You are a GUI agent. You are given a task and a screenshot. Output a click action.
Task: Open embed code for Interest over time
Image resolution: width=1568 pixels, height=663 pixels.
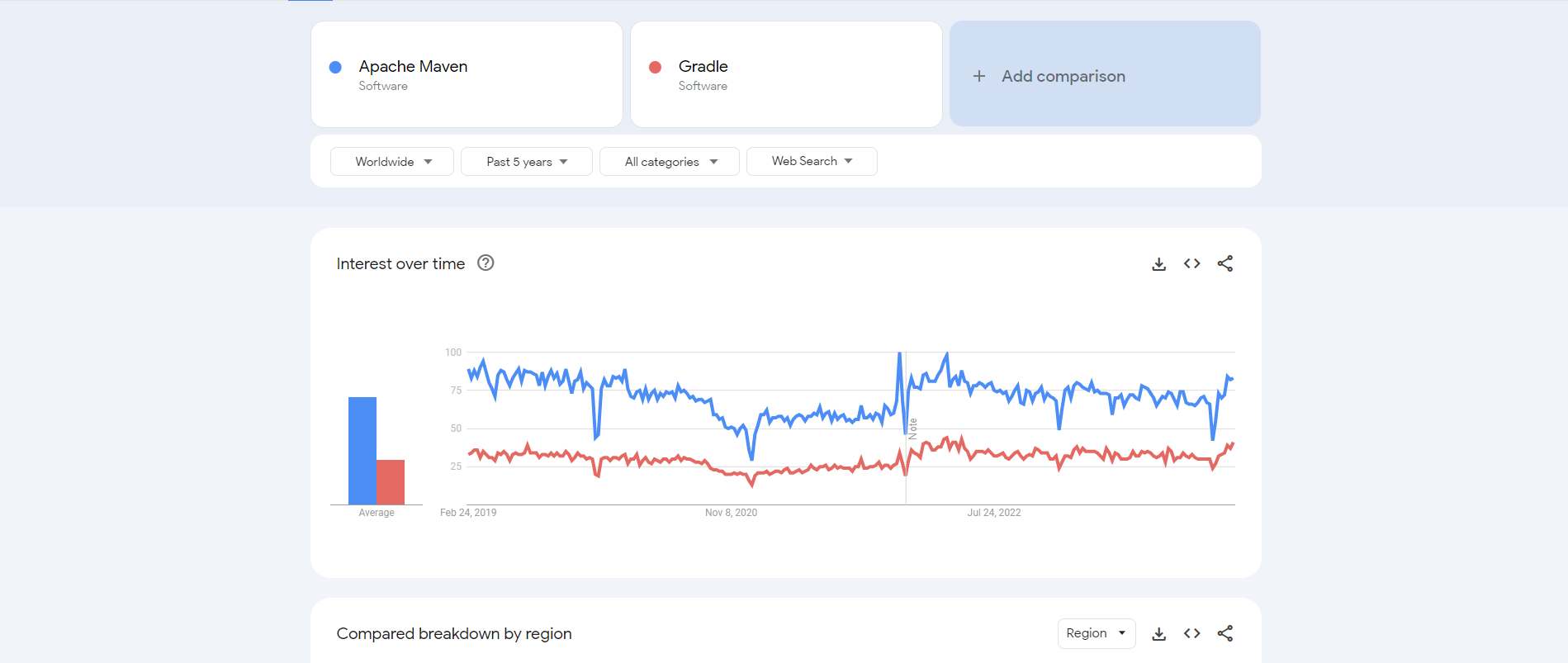click(1191, 263)
